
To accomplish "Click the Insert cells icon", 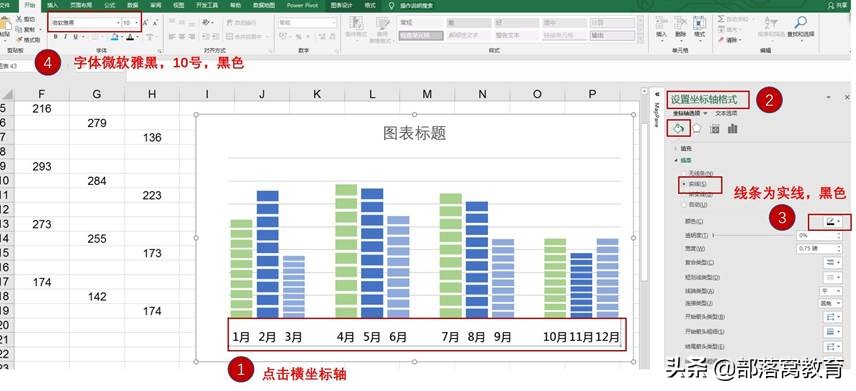I will click(662, 23).
